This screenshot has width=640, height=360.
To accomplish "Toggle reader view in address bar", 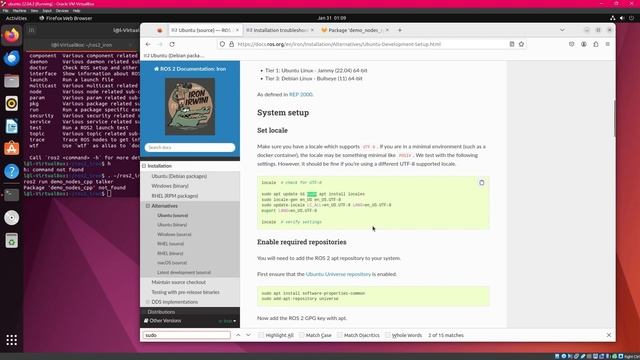I will 511,44.
